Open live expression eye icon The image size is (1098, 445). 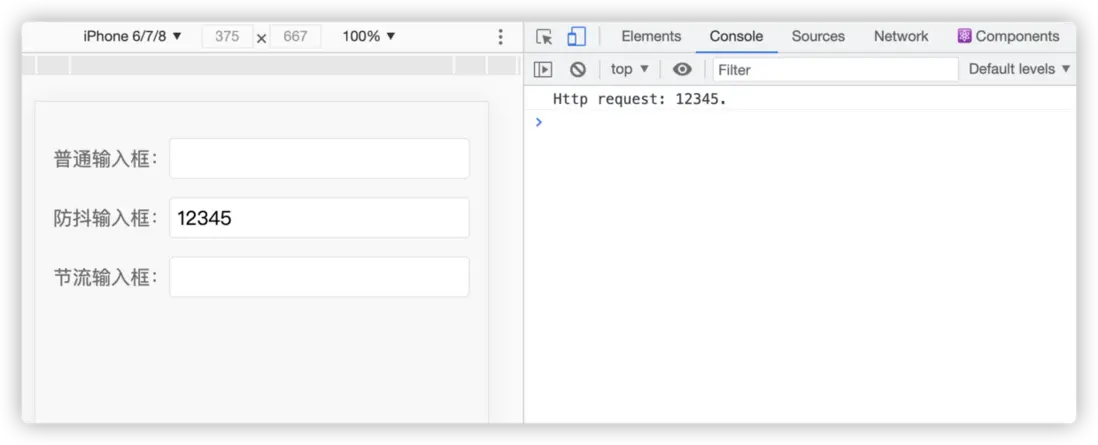pos(682,69)
